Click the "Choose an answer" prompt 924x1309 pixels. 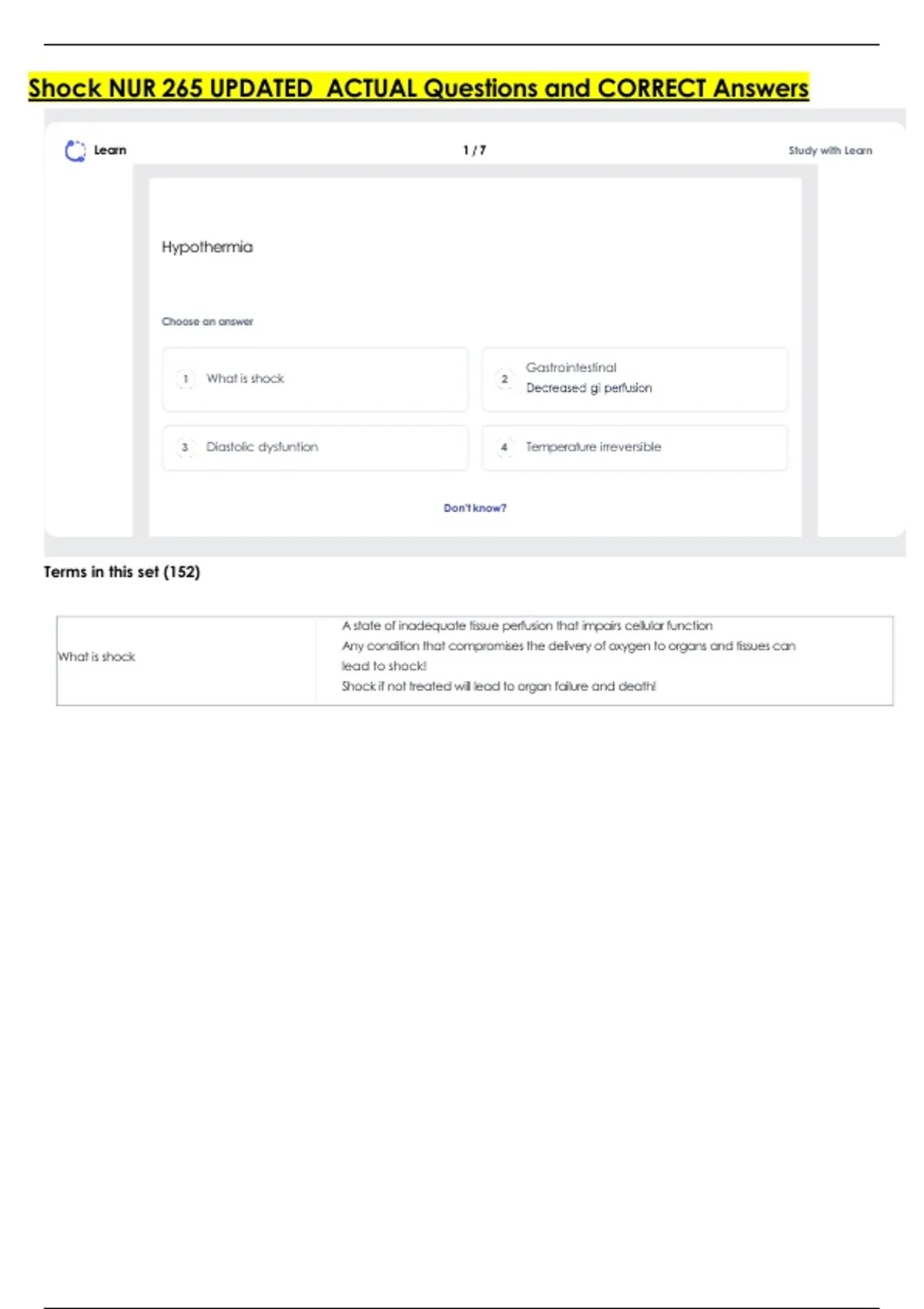click(207, 322)
